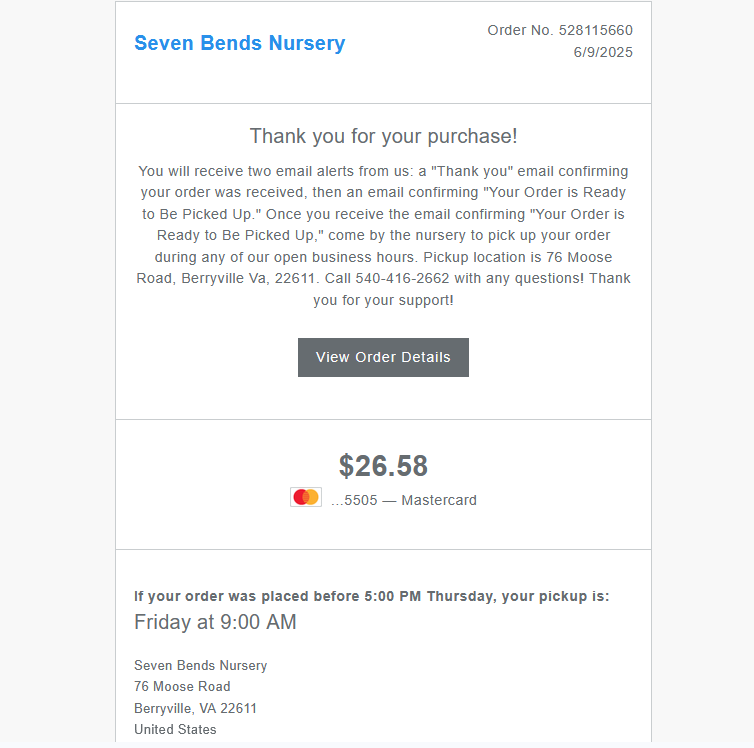The height and width of the screenshot is (748, 754).
Task: Click the '76 Moose Road' address line
Action: click(x=182, y=687)
